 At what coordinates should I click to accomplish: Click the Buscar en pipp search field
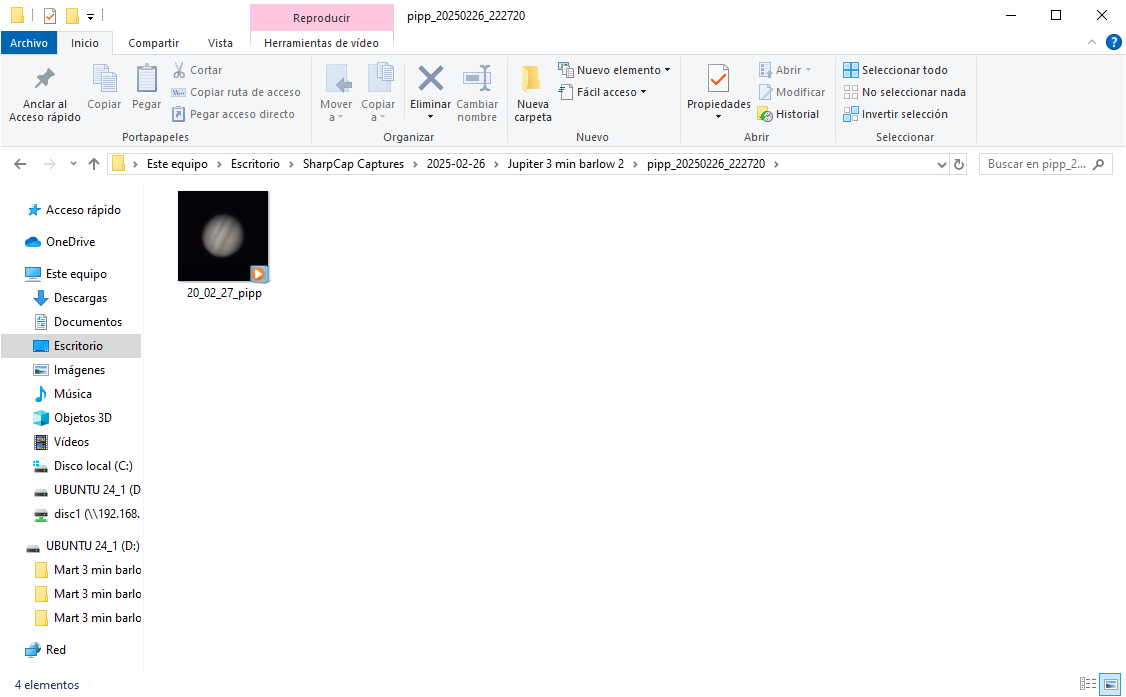pos(1046,164)
